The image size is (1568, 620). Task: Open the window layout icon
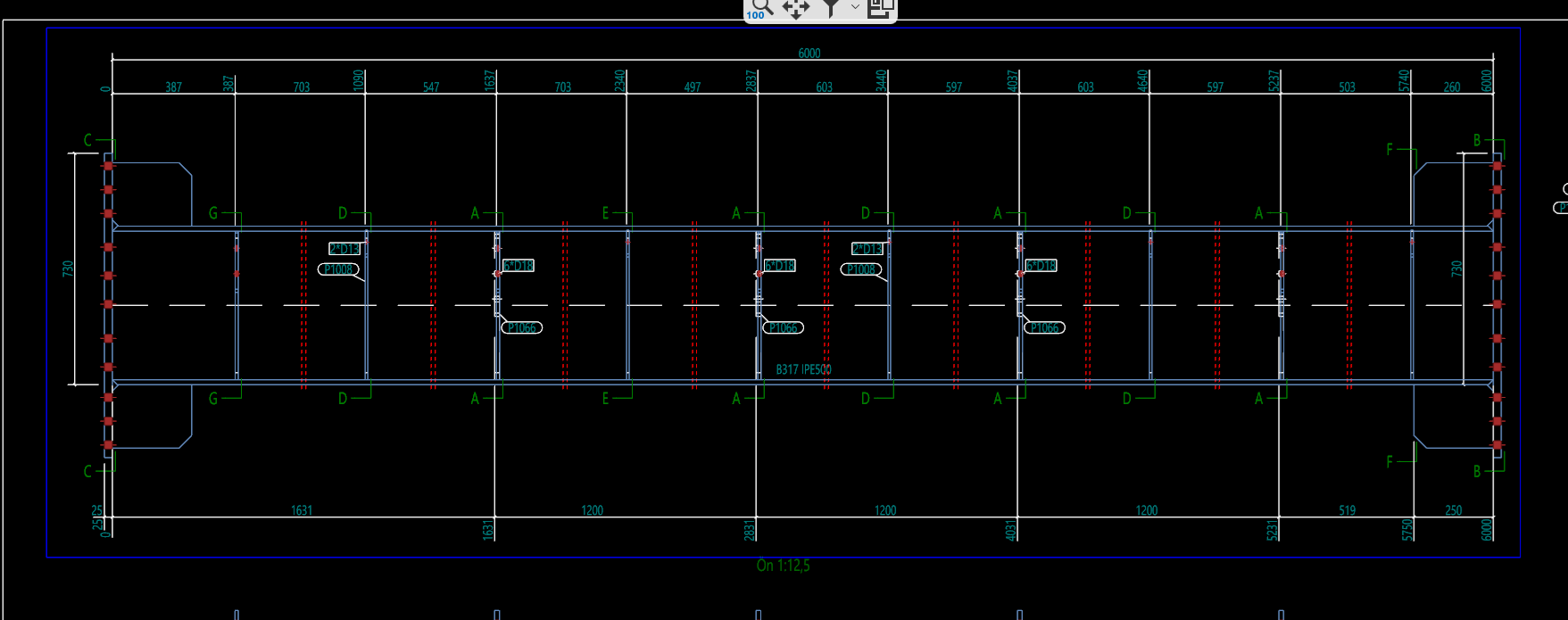(x=881, y=8)
